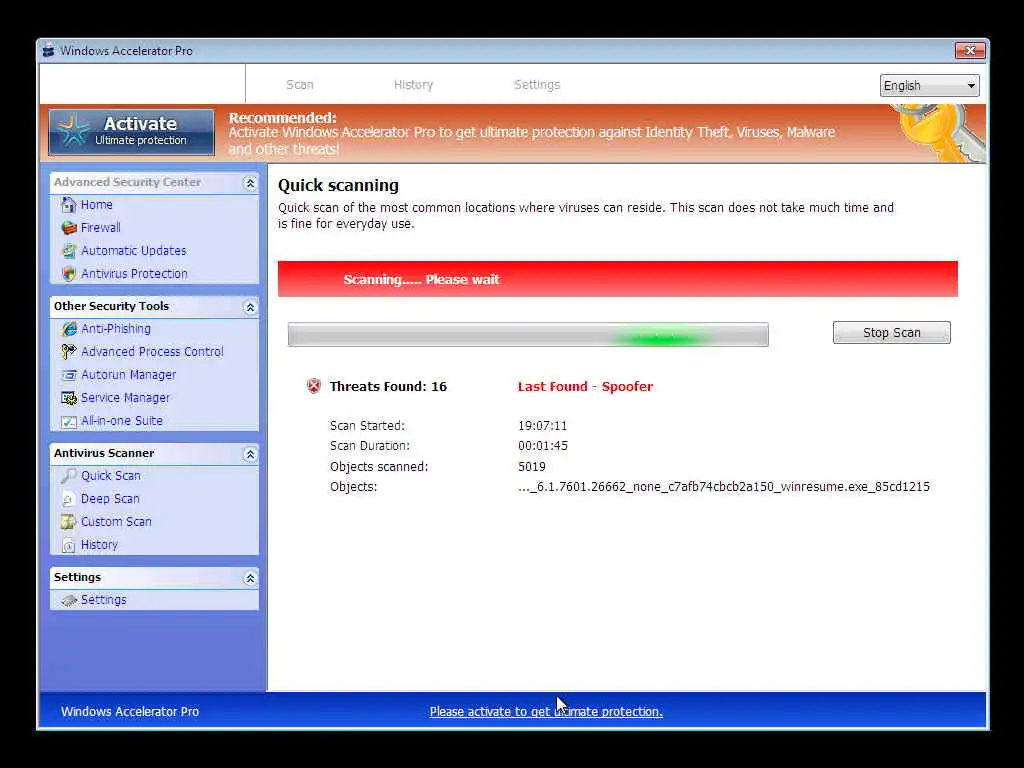Open the Firewall link

[x=101, y=228]
